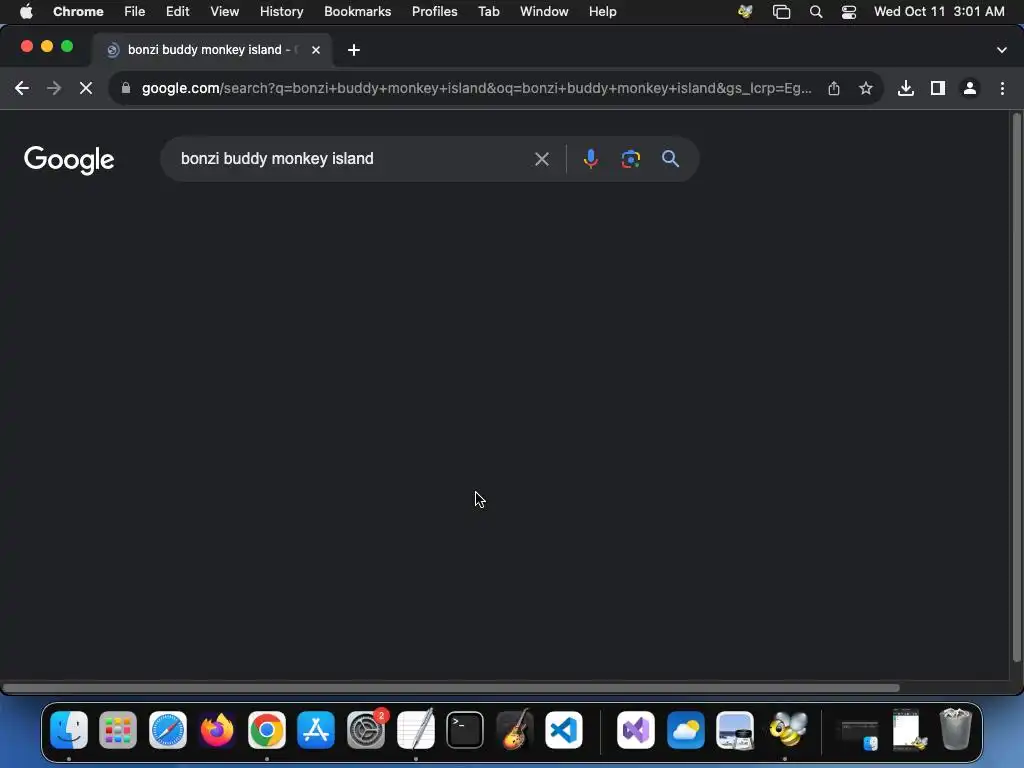Screen dimensions: 1024x768
Task: Open Spotlight search in the menu bar
Action: pyautogui.click(x=816, y=12)
